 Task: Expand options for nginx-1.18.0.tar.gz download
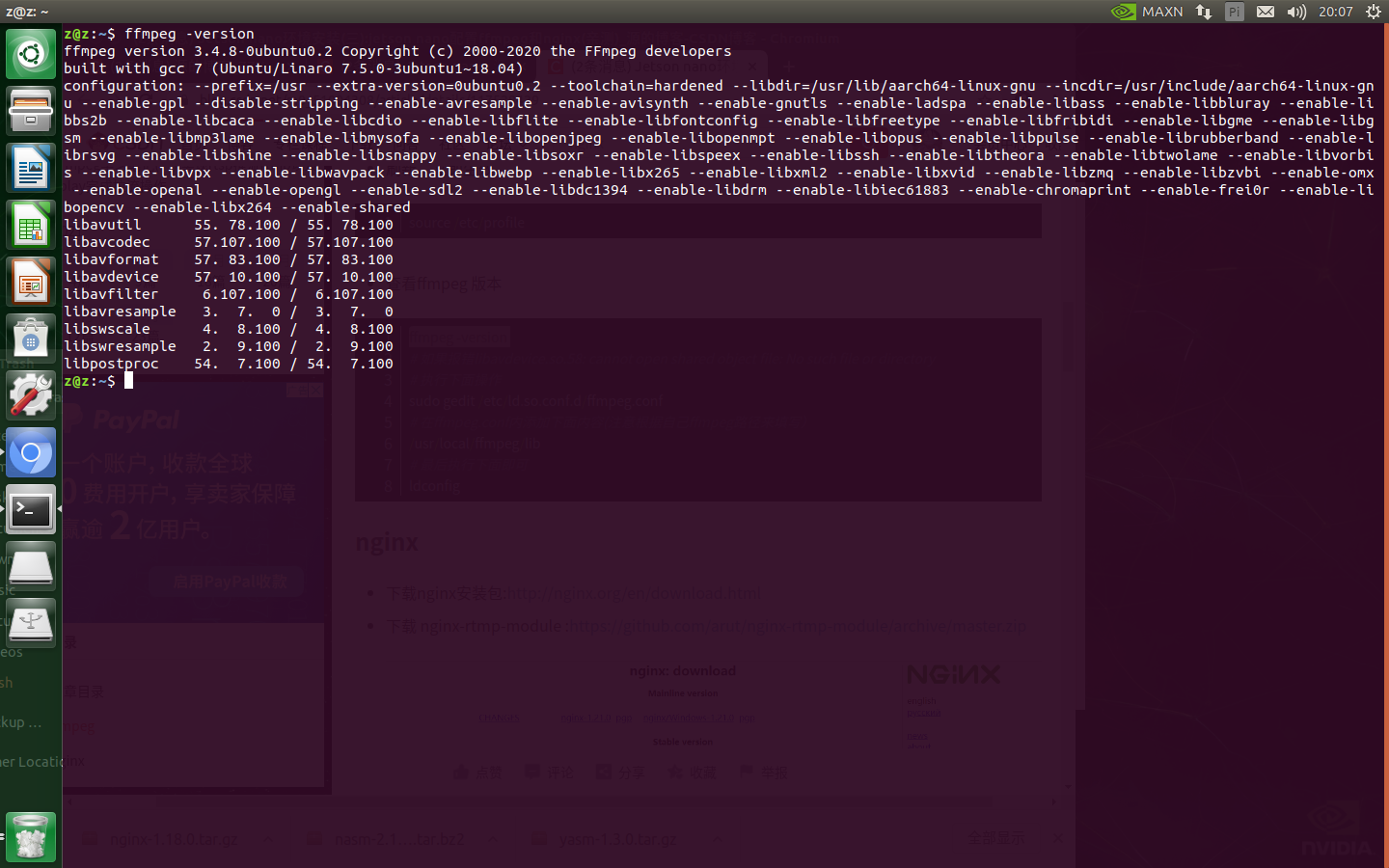[269, 838]
